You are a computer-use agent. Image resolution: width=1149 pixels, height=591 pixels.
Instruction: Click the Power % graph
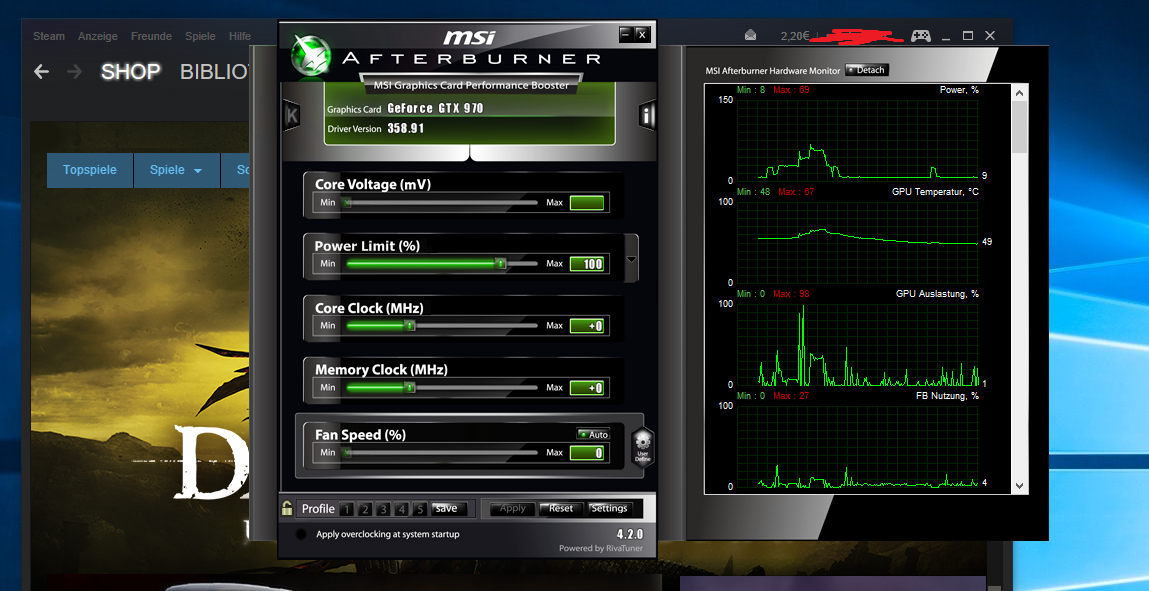(857, 140)
